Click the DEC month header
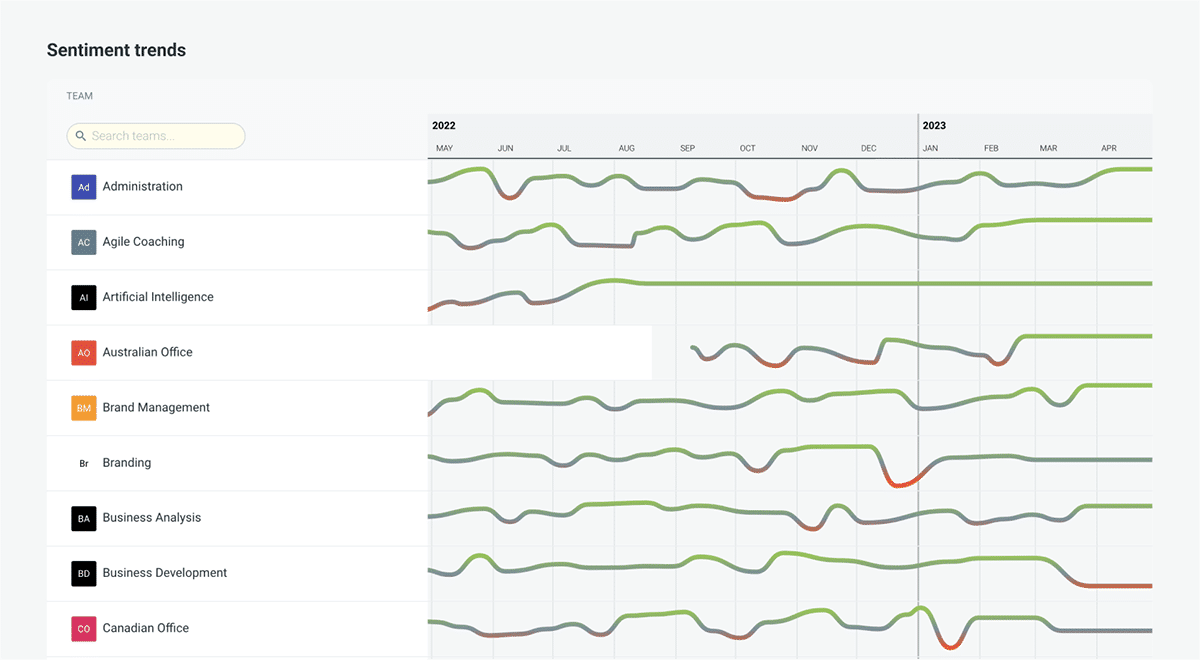Screen dimensions: 1200x660 click(868, 149)
